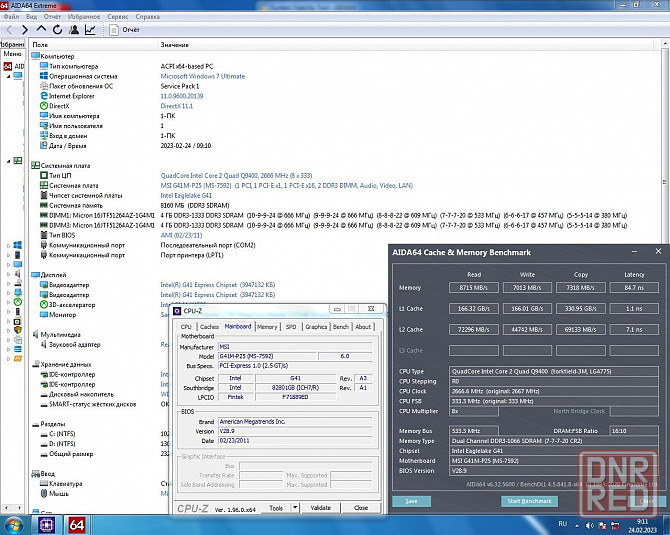Switch to the SPD tab in CPU-Z

pyautogui.click(x=291, y=327)
